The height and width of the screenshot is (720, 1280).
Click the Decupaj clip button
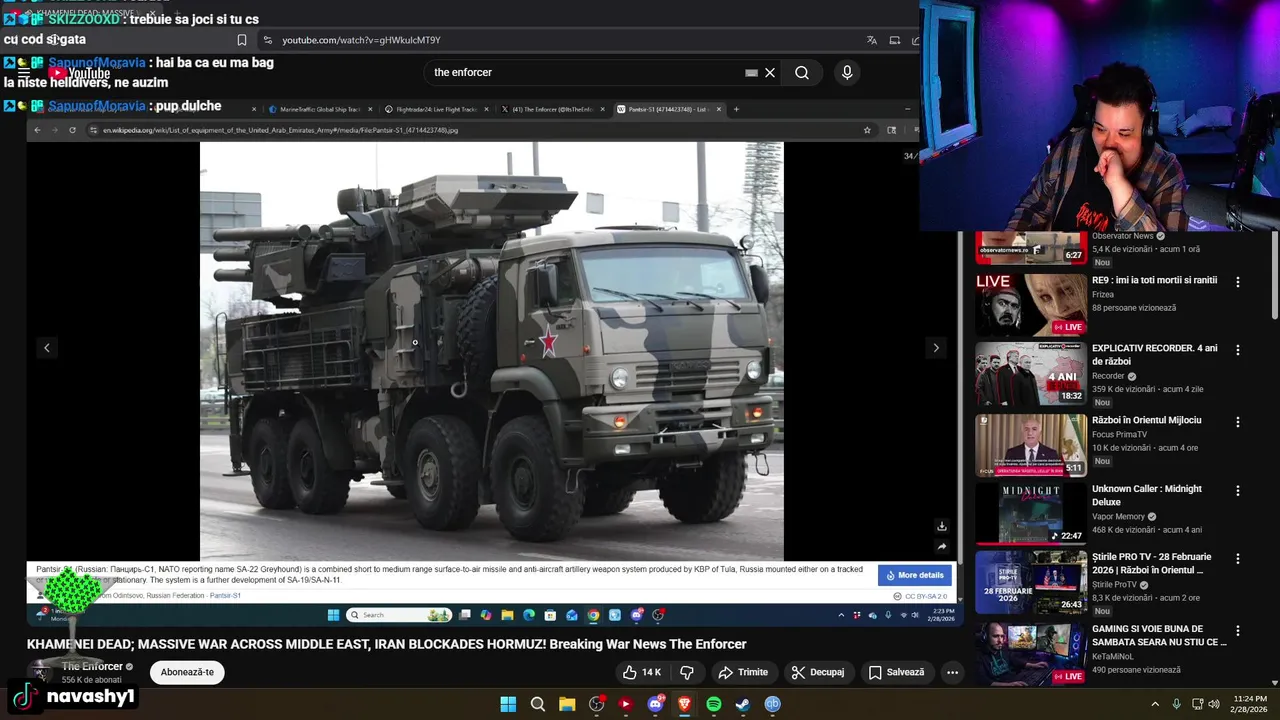(818, 672)
